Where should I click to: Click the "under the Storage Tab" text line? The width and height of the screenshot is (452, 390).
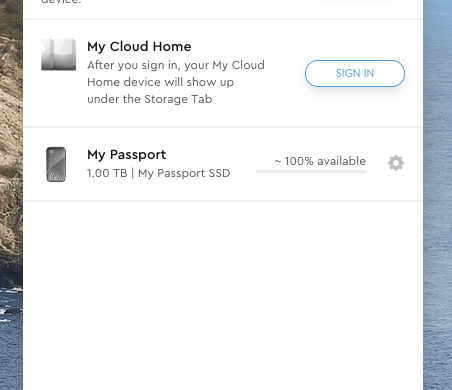149,99
